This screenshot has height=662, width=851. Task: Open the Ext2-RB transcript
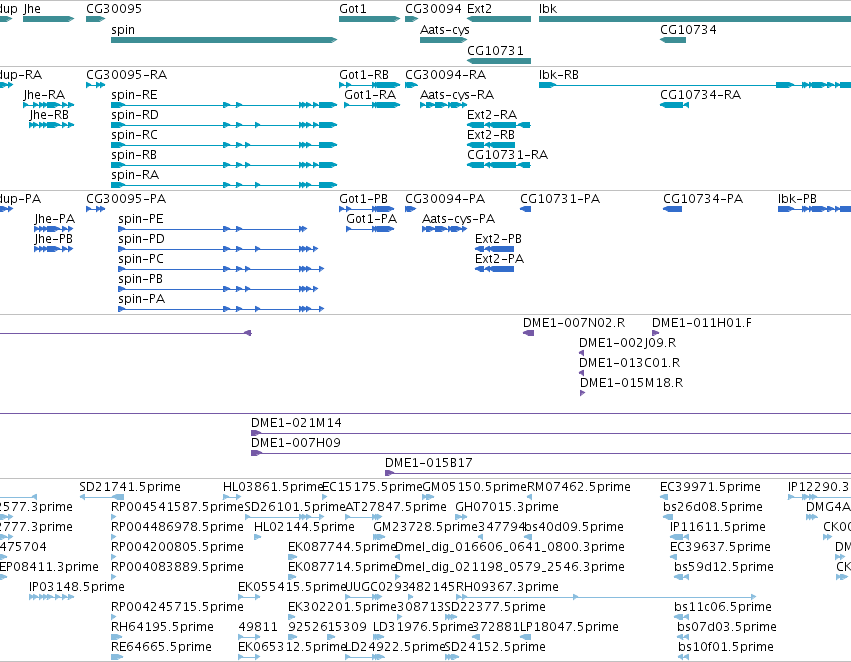click(x=491, y=145)
